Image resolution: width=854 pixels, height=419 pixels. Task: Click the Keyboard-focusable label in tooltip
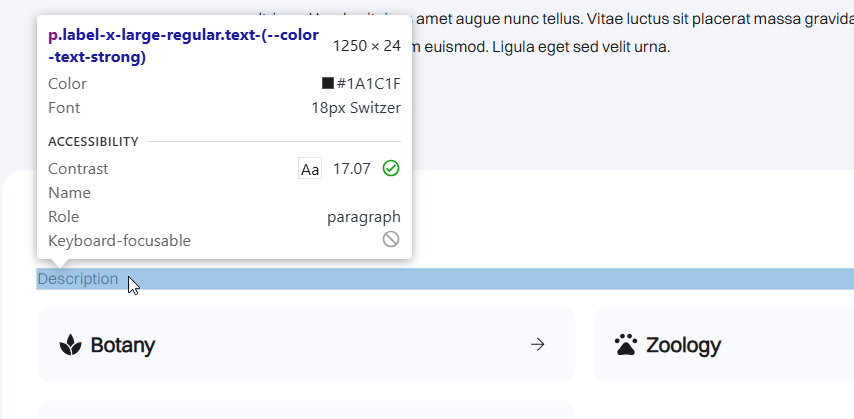[x=119, y=241]
